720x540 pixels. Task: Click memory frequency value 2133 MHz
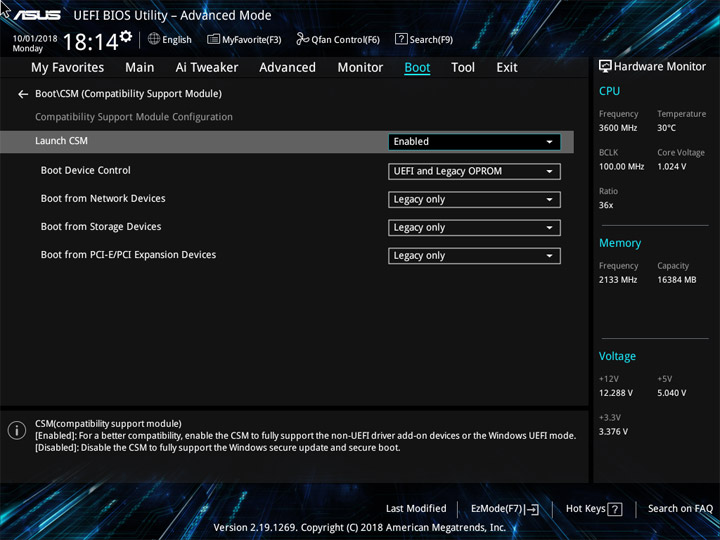(x=618, y=280)
